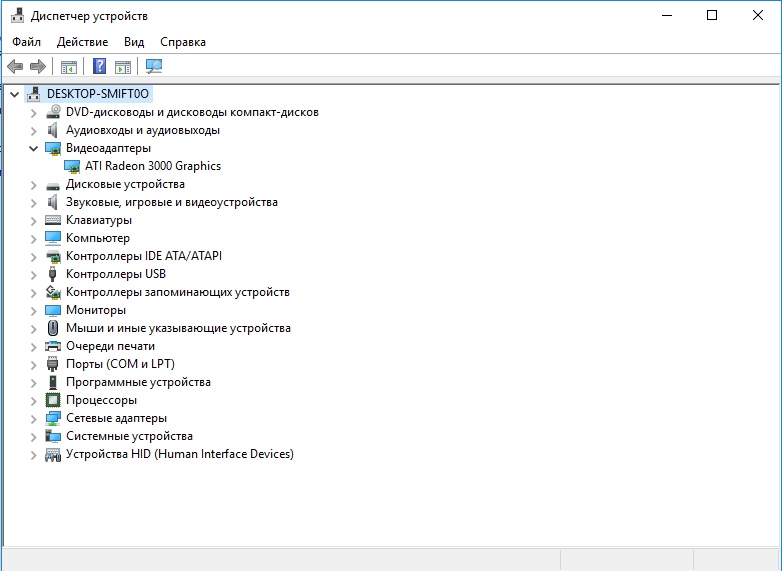Image resolution: width=782 pixels, height=571 pixels.
Task: Collapse the Видеоадаптеры category
Action: (x=33, y=148)
